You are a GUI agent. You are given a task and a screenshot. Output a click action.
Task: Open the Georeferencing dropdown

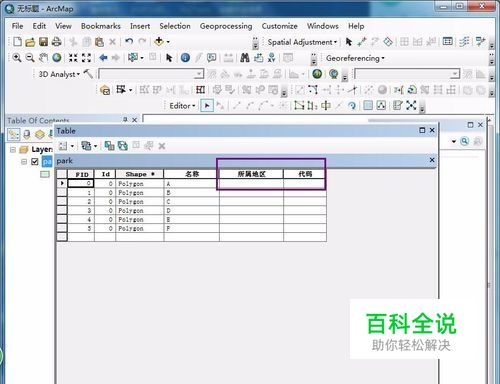(355, 58)
